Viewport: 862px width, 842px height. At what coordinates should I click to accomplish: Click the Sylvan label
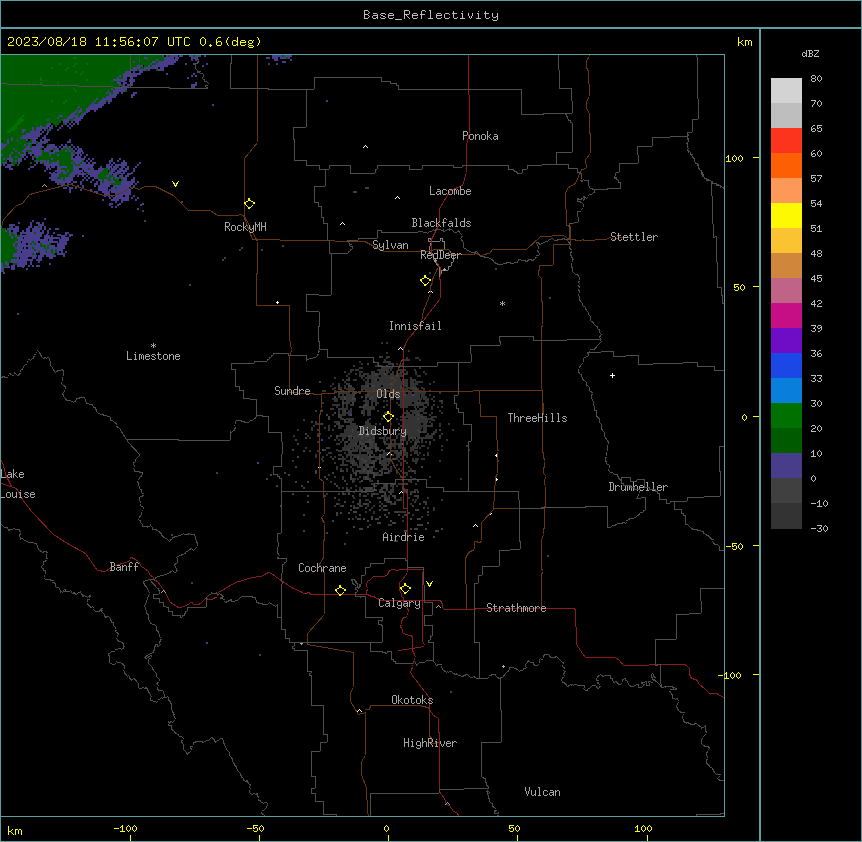click(x=390, y=245)
